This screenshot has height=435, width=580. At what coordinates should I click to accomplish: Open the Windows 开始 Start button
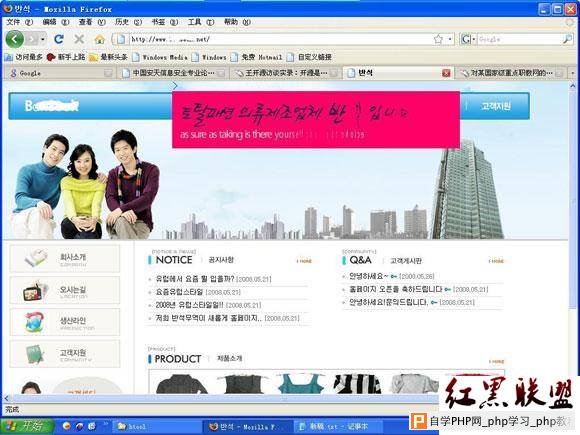pyautogui.click(x=27, y=426)
